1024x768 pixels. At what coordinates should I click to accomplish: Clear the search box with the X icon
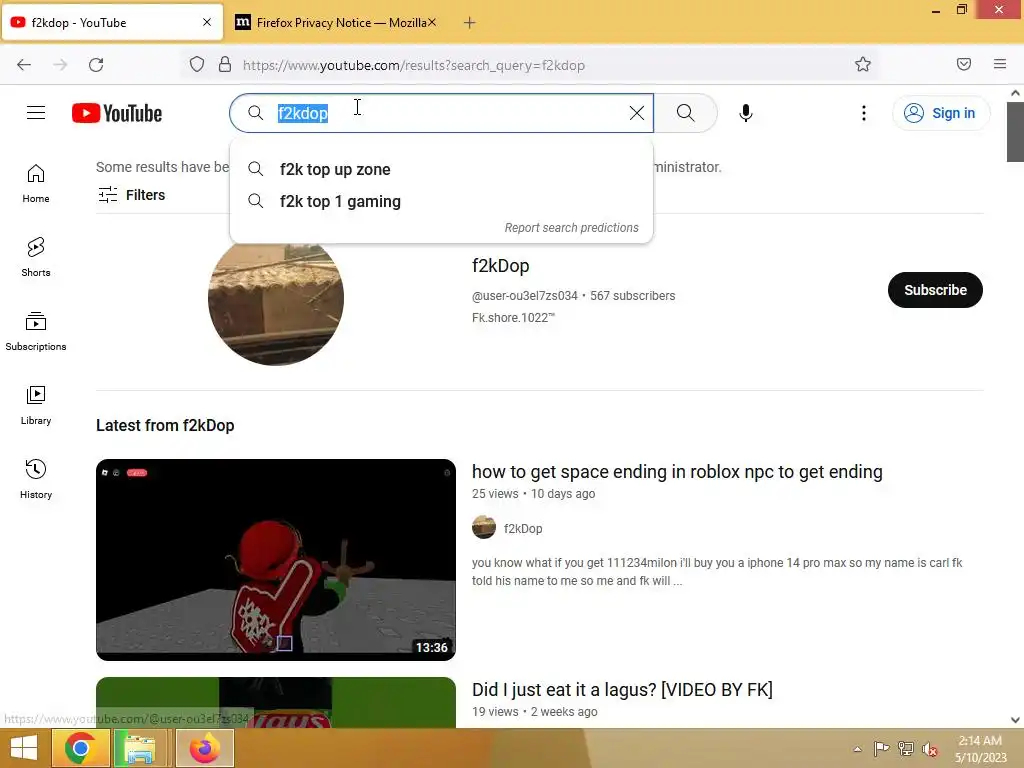[637, 113]
